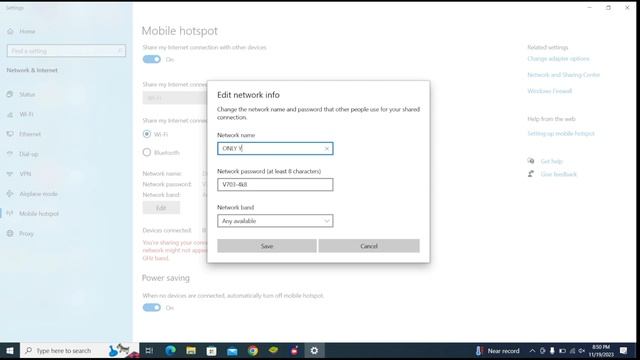Image resolution: width=640 pixels, height=360 pixels.
Task: Click the Change adapter options link
Action: [558, 59]
